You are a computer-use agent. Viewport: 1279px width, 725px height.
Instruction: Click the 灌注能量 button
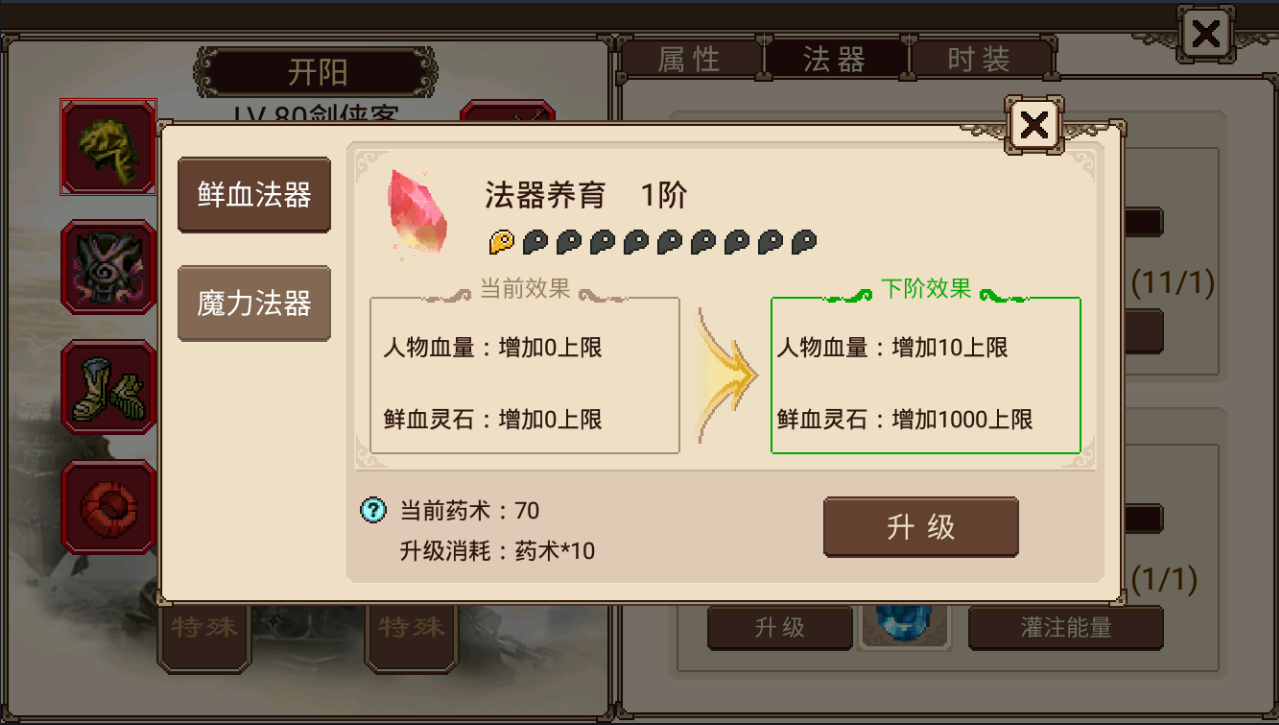pos(1066,628)
